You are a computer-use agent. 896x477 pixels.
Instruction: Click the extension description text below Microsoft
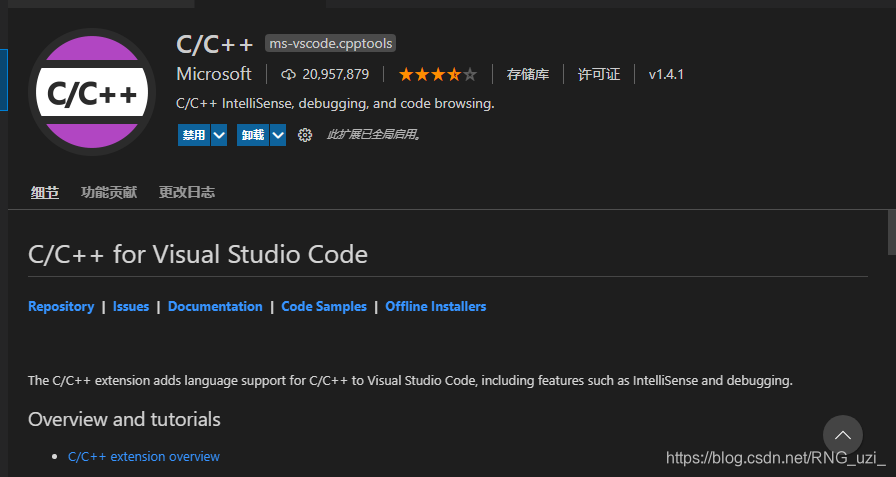[x=335, y=103]
